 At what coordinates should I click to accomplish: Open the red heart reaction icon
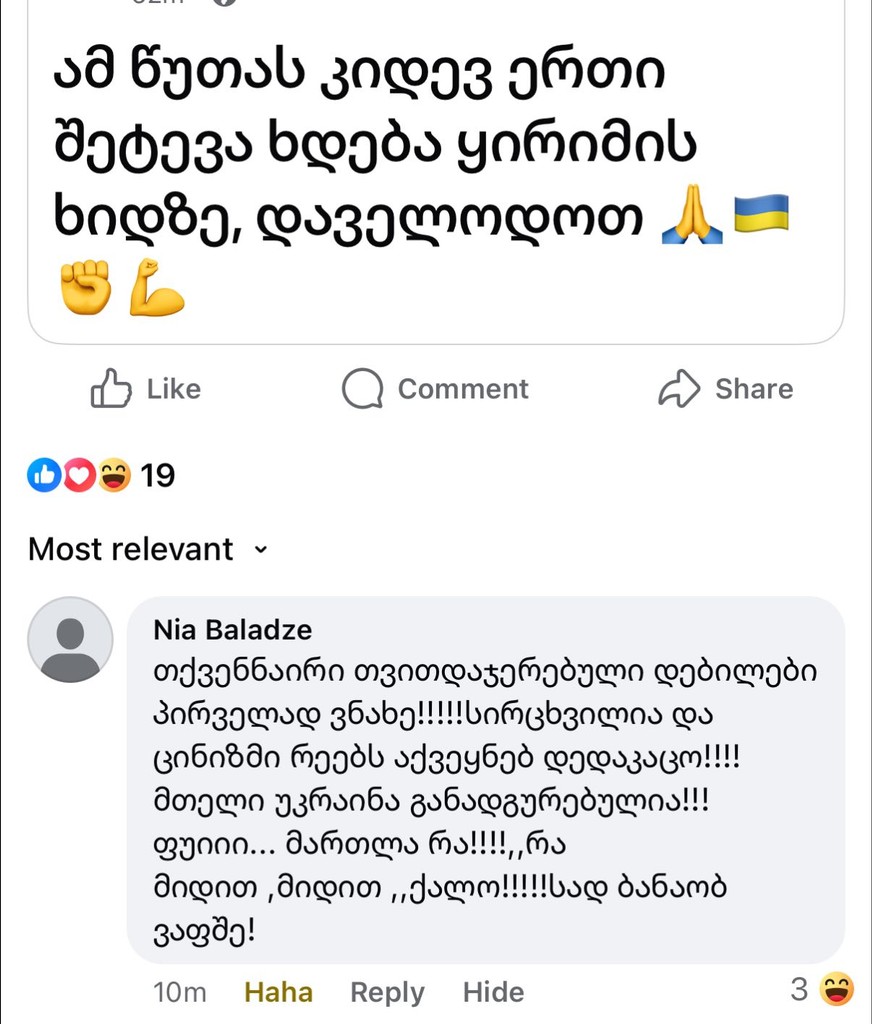(x=79, y=475)
